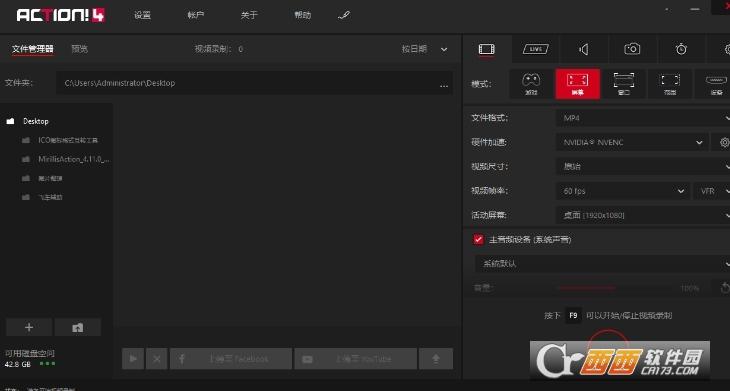730x391 pixels.
Task: Select the red full screen recording mode
Action: 577,84
